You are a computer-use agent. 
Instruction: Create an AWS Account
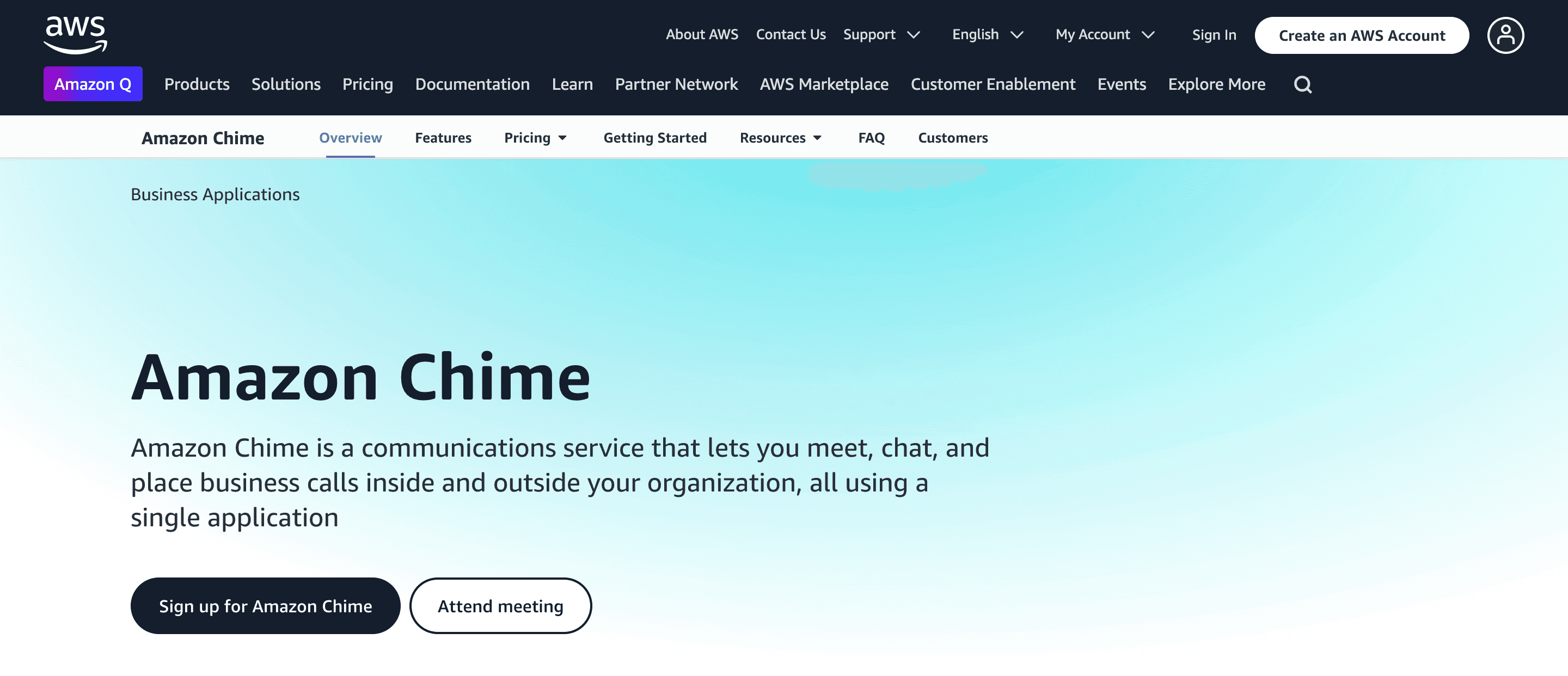1362,35
